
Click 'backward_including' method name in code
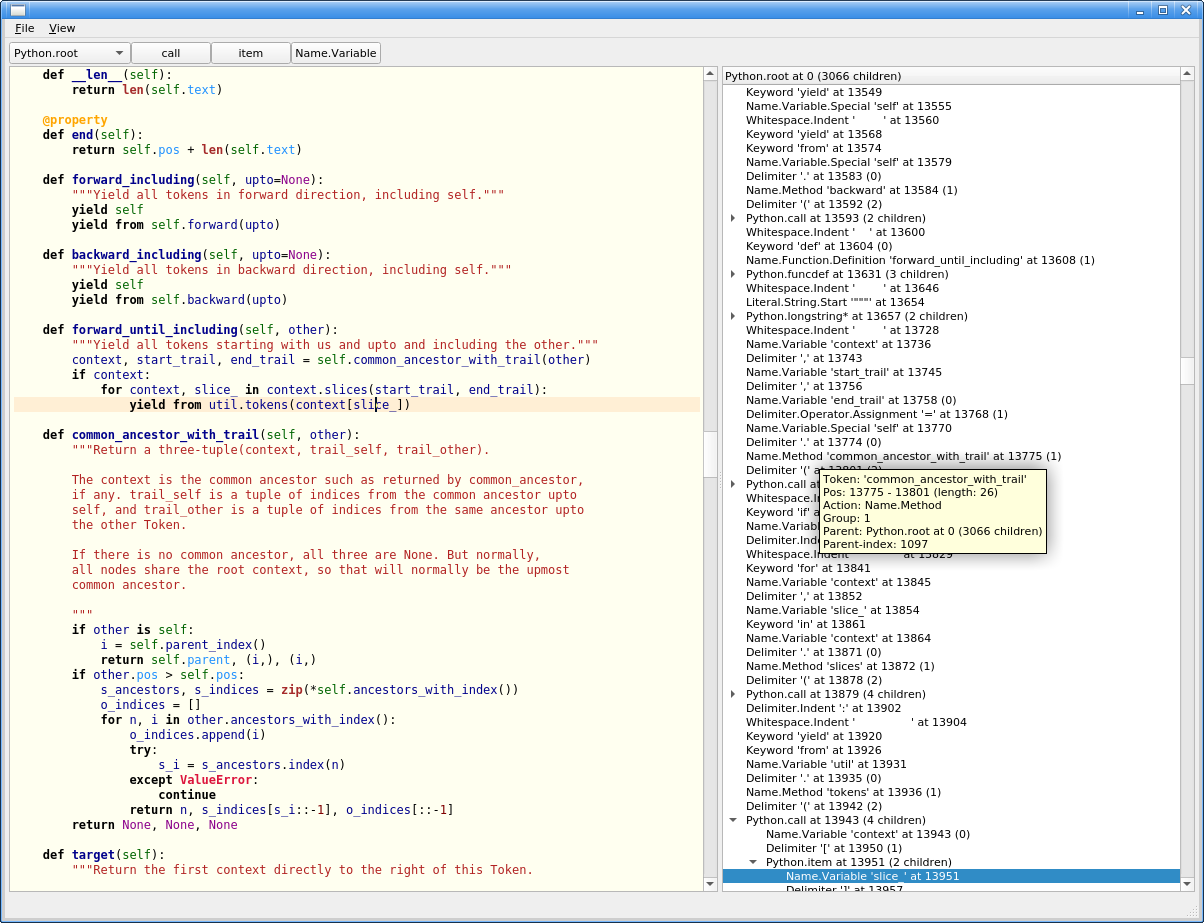point(137,255)
